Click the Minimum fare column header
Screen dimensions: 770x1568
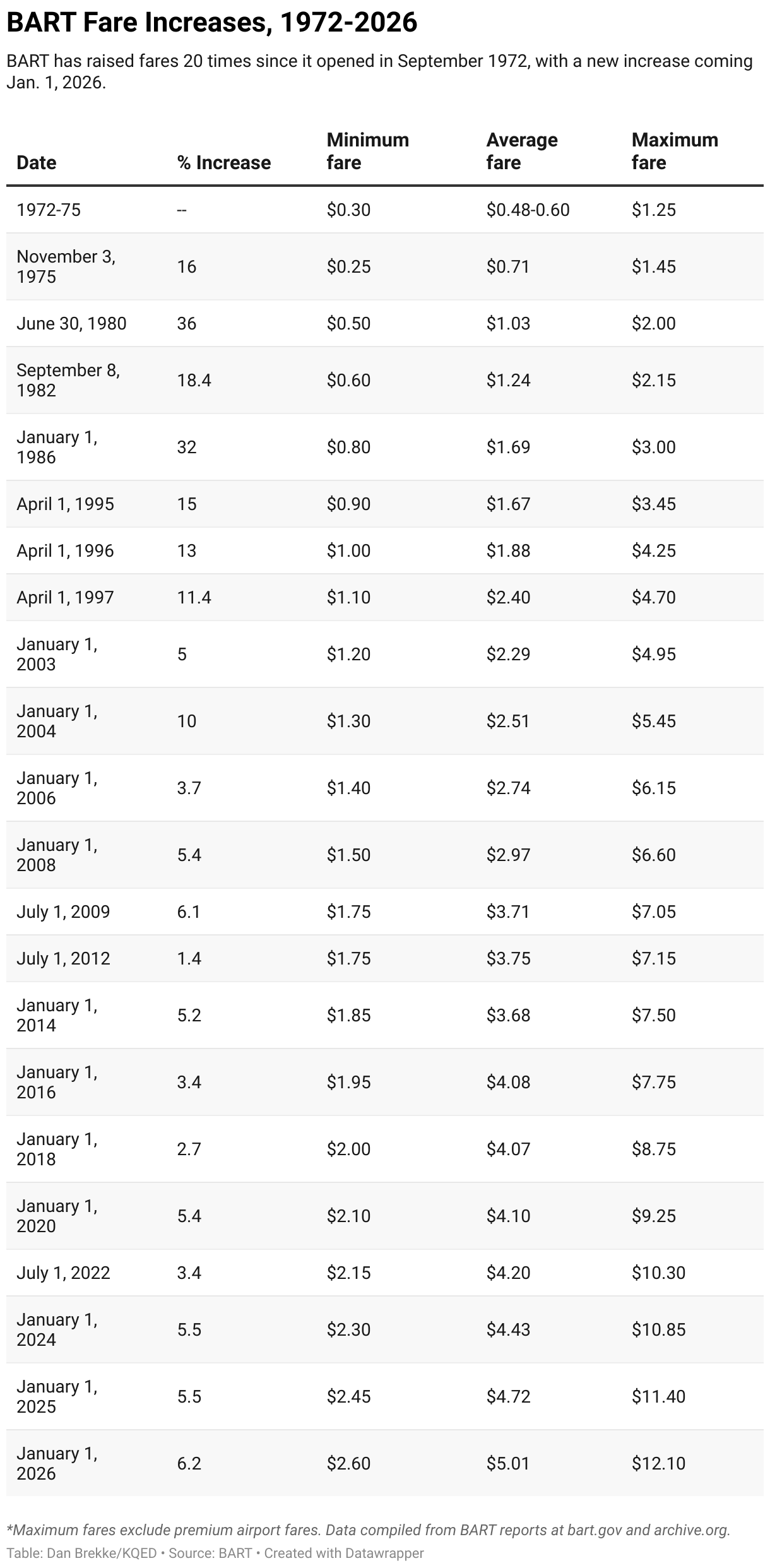point(367,151)
